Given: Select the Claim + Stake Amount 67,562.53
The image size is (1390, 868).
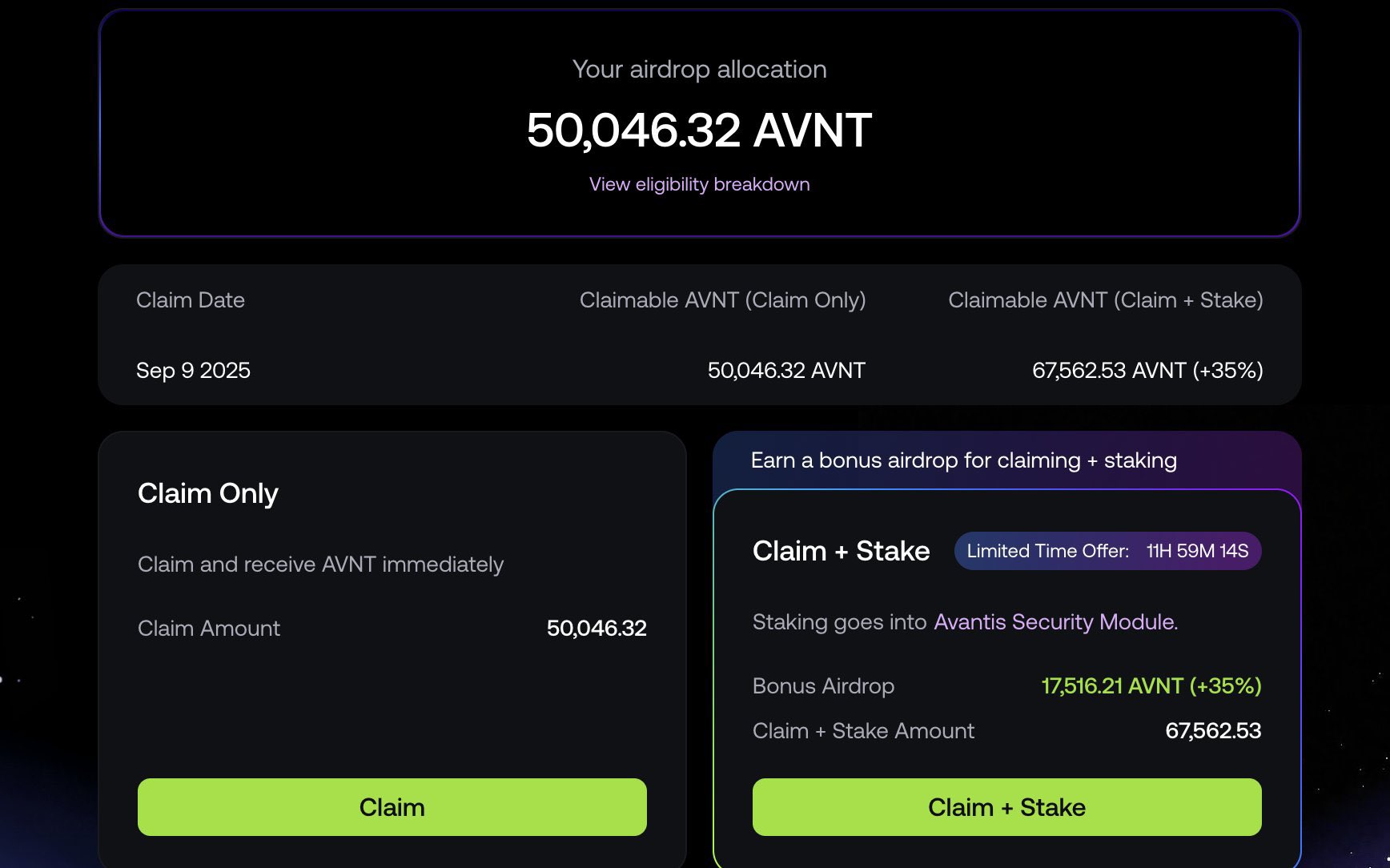Looking at the screenshot, I should (x=1213, y=730).
